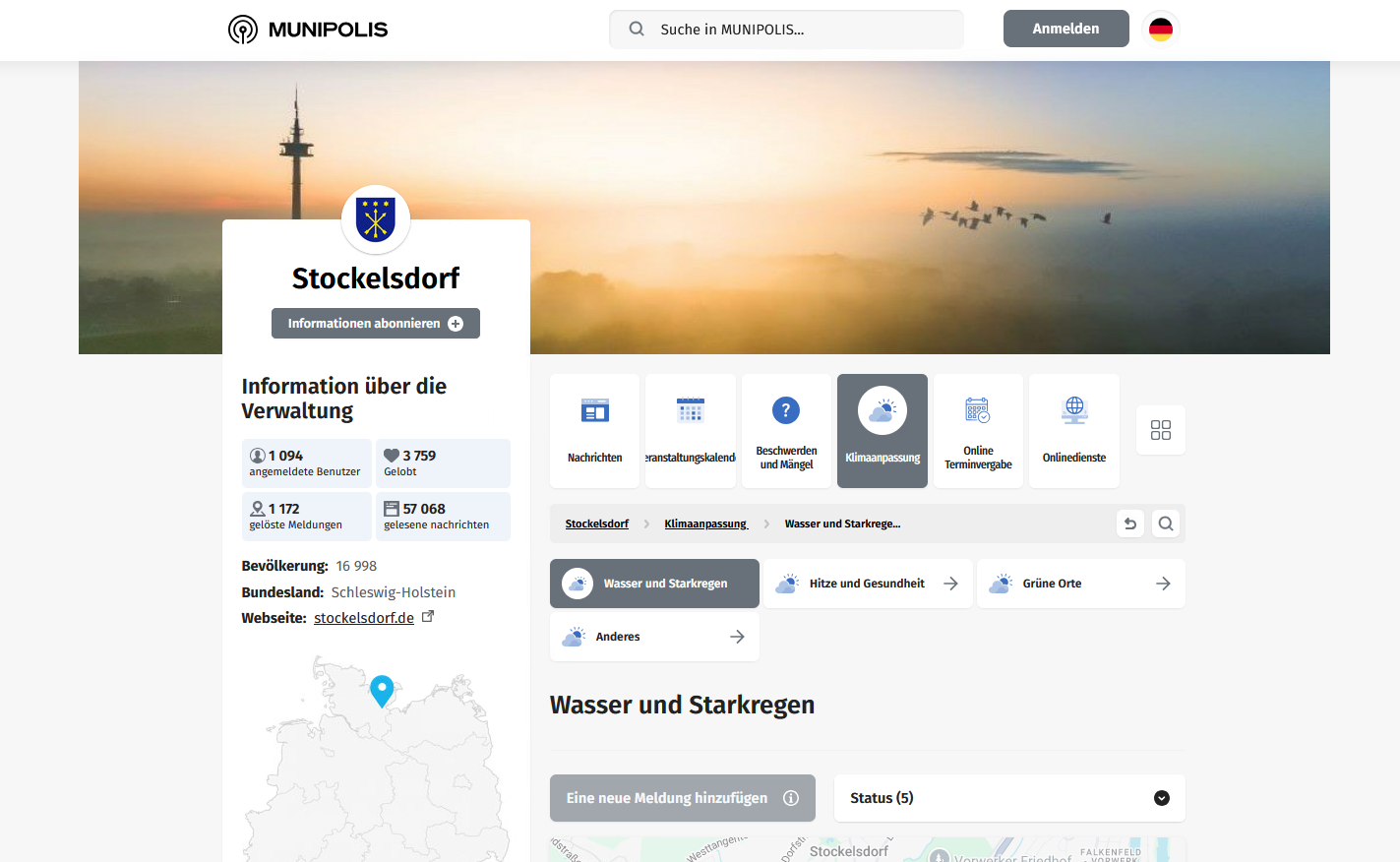
Task: Open the Online Terminvergabe tile
Action: tap(978, 431)
